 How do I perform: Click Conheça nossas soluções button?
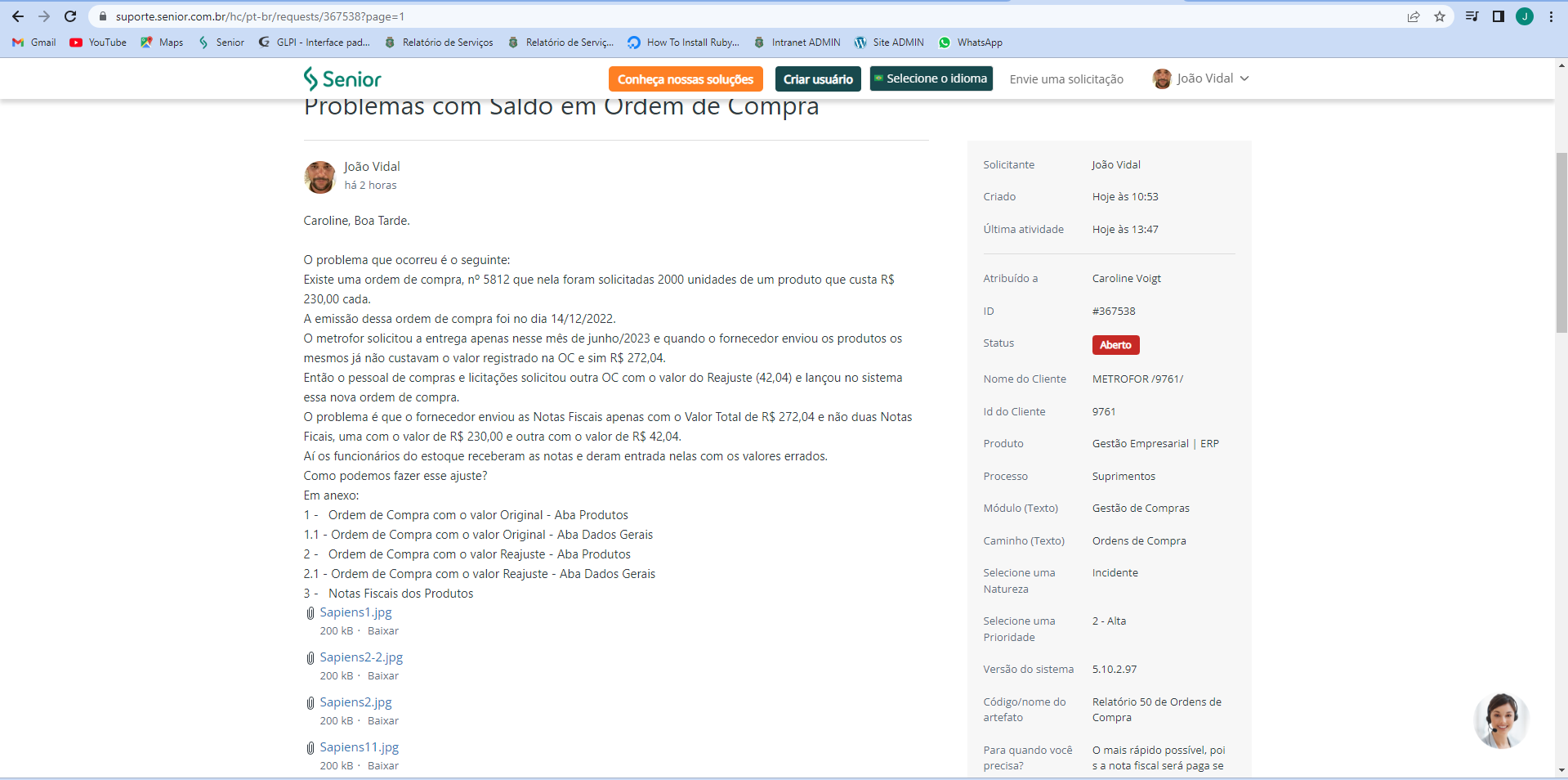[x=686, y=79]
